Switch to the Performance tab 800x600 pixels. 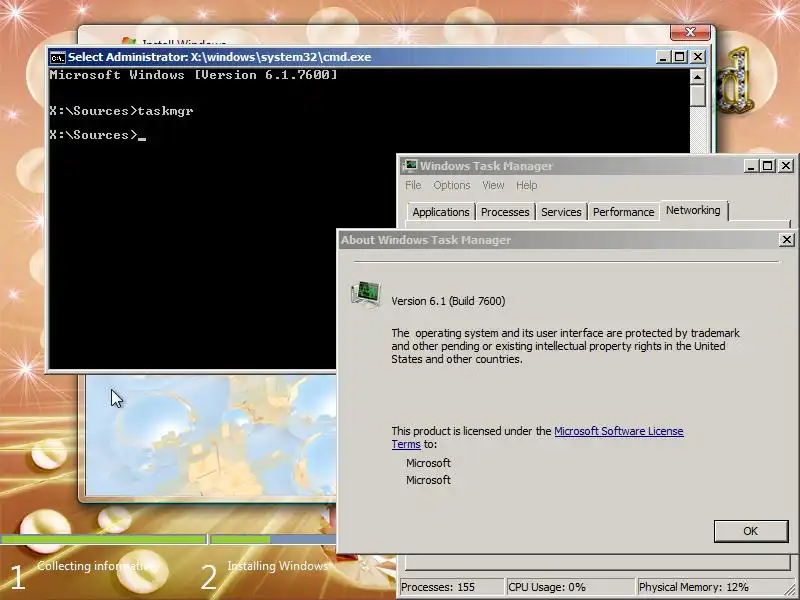[623, 212]
